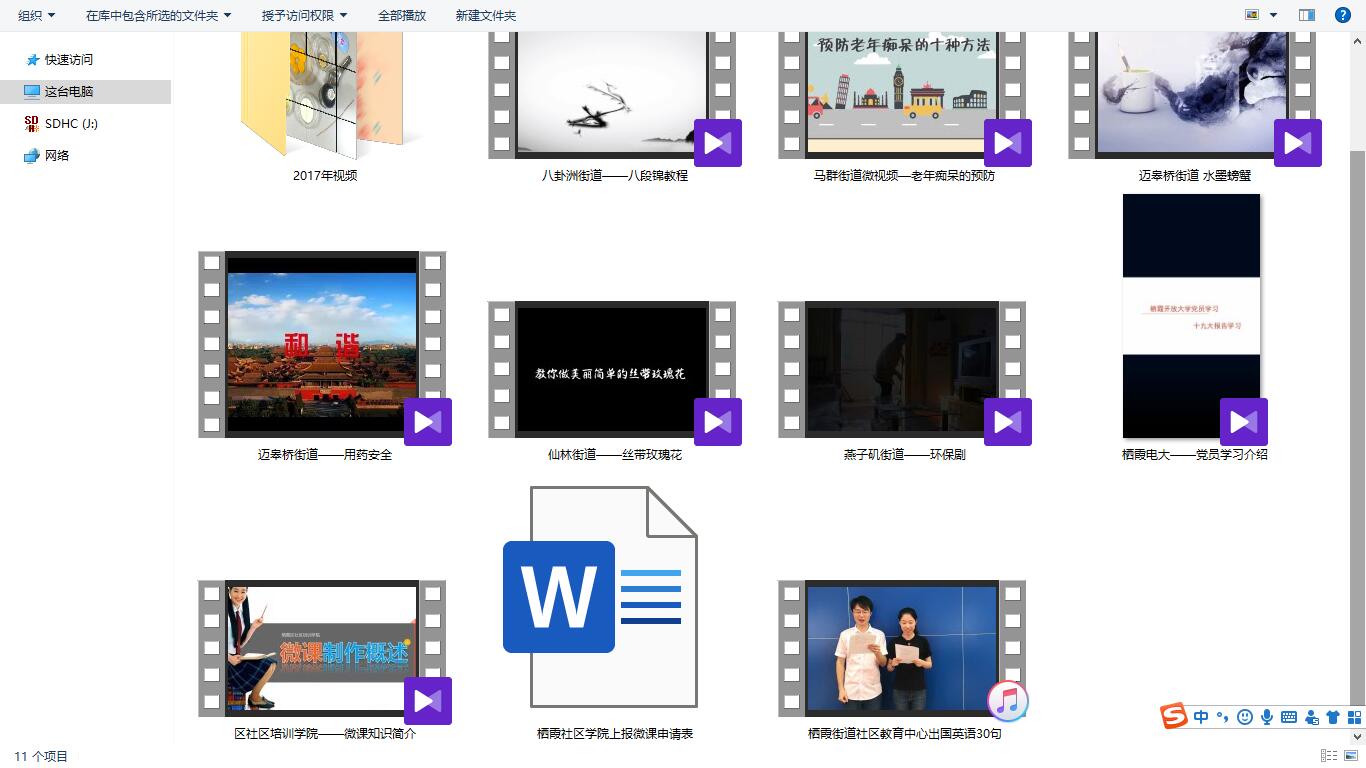Image resolution: width=1366 pixels, height=768 pixels.
Task: Toggle Chinese input mode 中 icon
Action: tap(1201, 716)
